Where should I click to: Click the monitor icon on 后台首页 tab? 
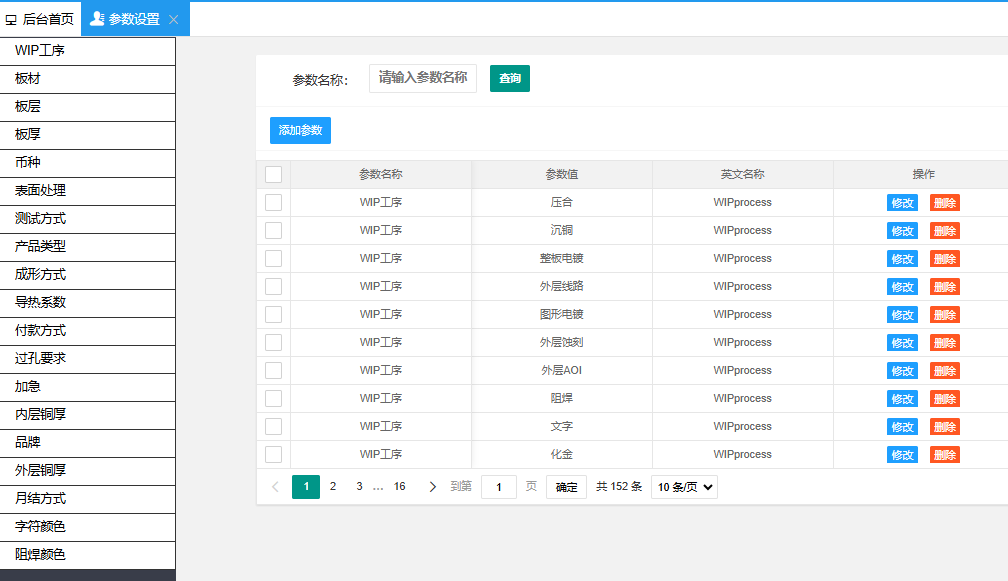coord(11,18)
